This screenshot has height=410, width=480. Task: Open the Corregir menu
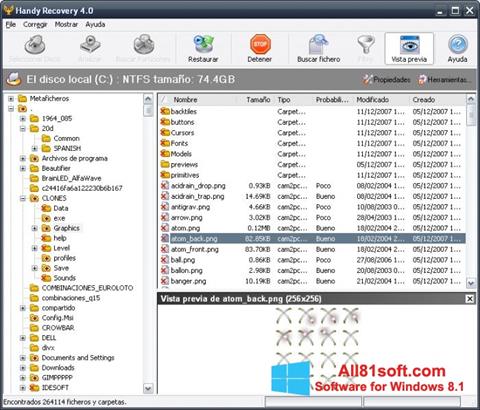point(35,24)
